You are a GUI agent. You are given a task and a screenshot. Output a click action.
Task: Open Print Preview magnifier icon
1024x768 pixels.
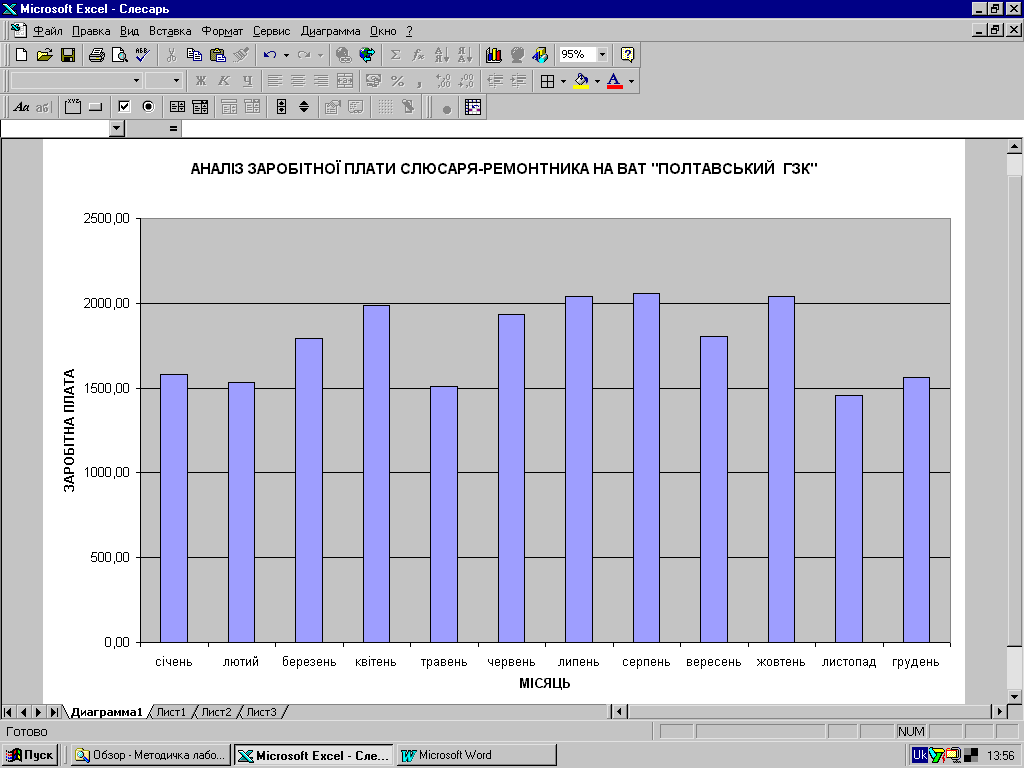(120, 55)
